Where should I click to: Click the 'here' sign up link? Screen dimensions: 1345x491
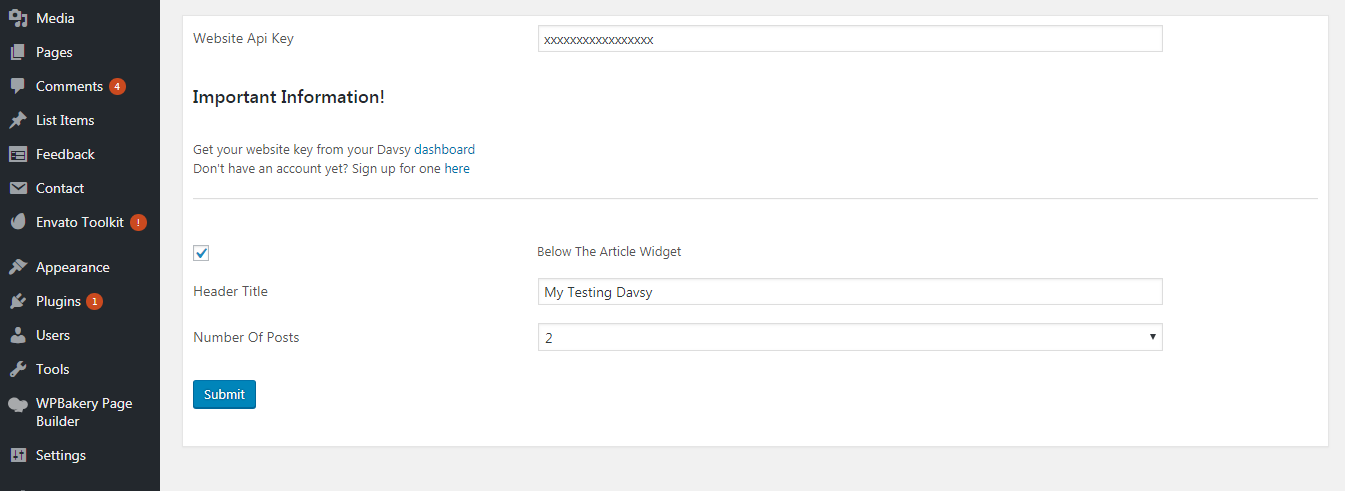[457, 169]
